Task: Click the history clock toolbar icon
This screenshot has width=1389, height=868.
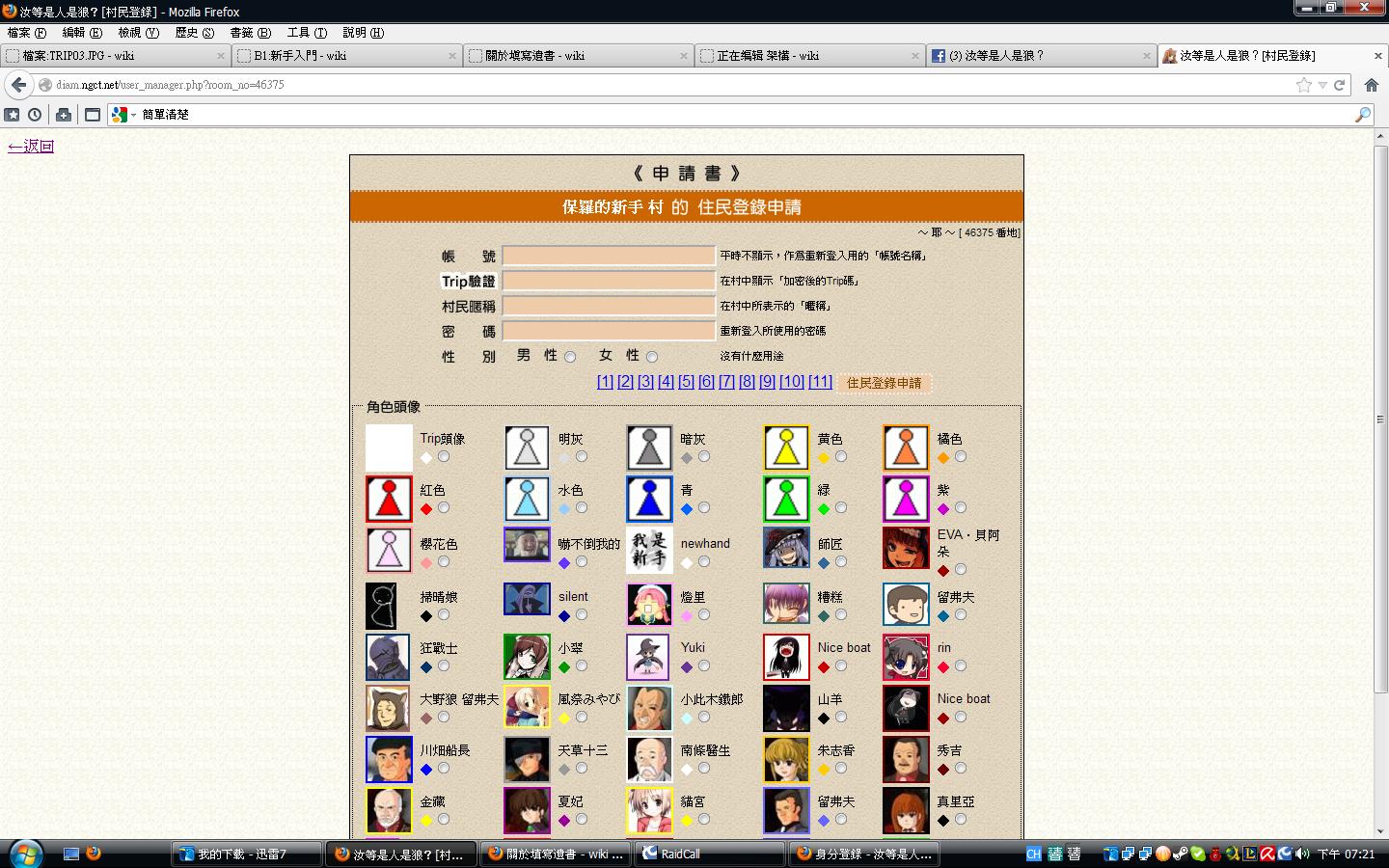Action: click(35, 115)
